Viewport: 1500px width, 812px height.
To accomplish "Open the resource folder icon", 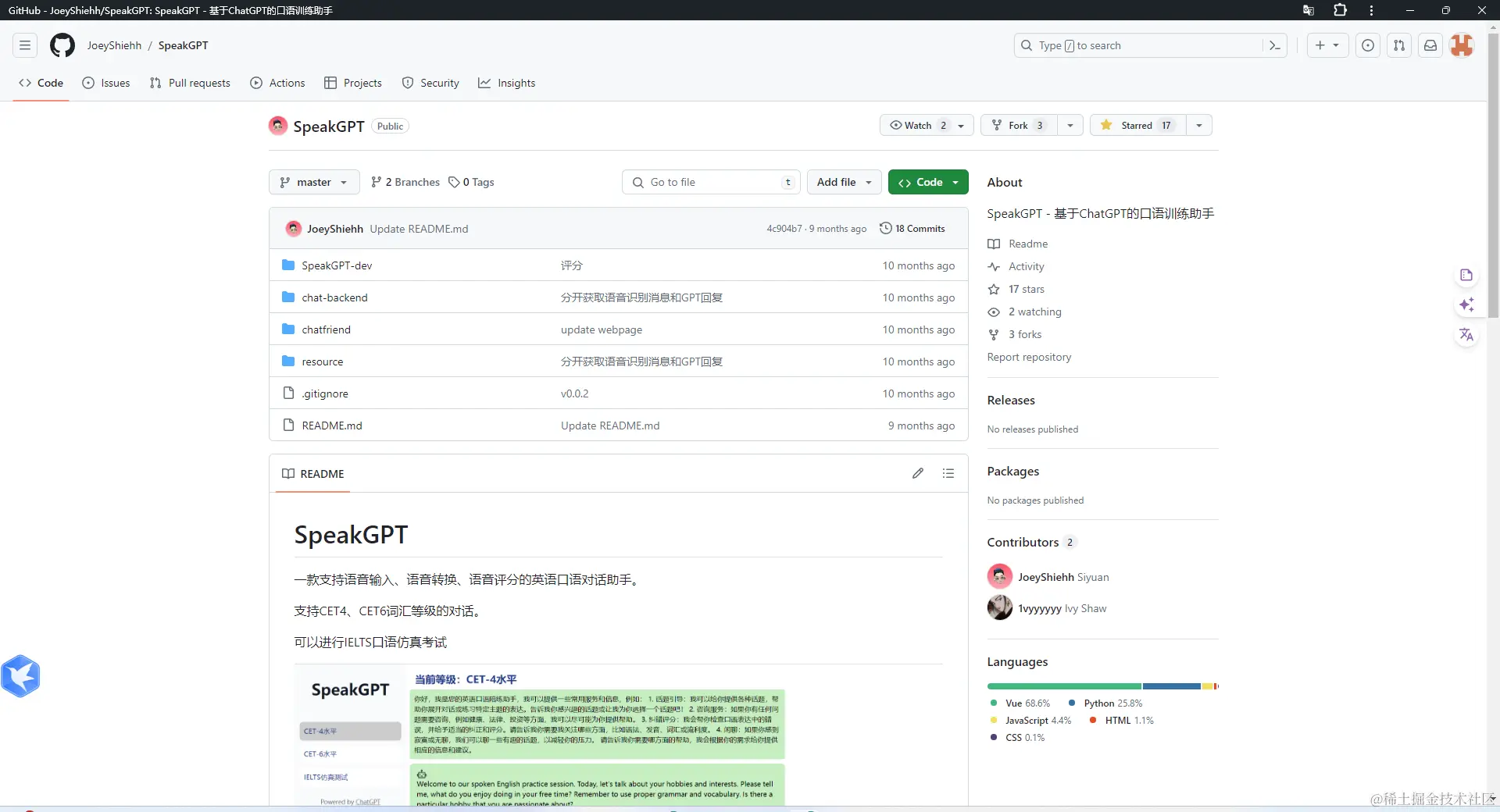I will coord(288,361).
